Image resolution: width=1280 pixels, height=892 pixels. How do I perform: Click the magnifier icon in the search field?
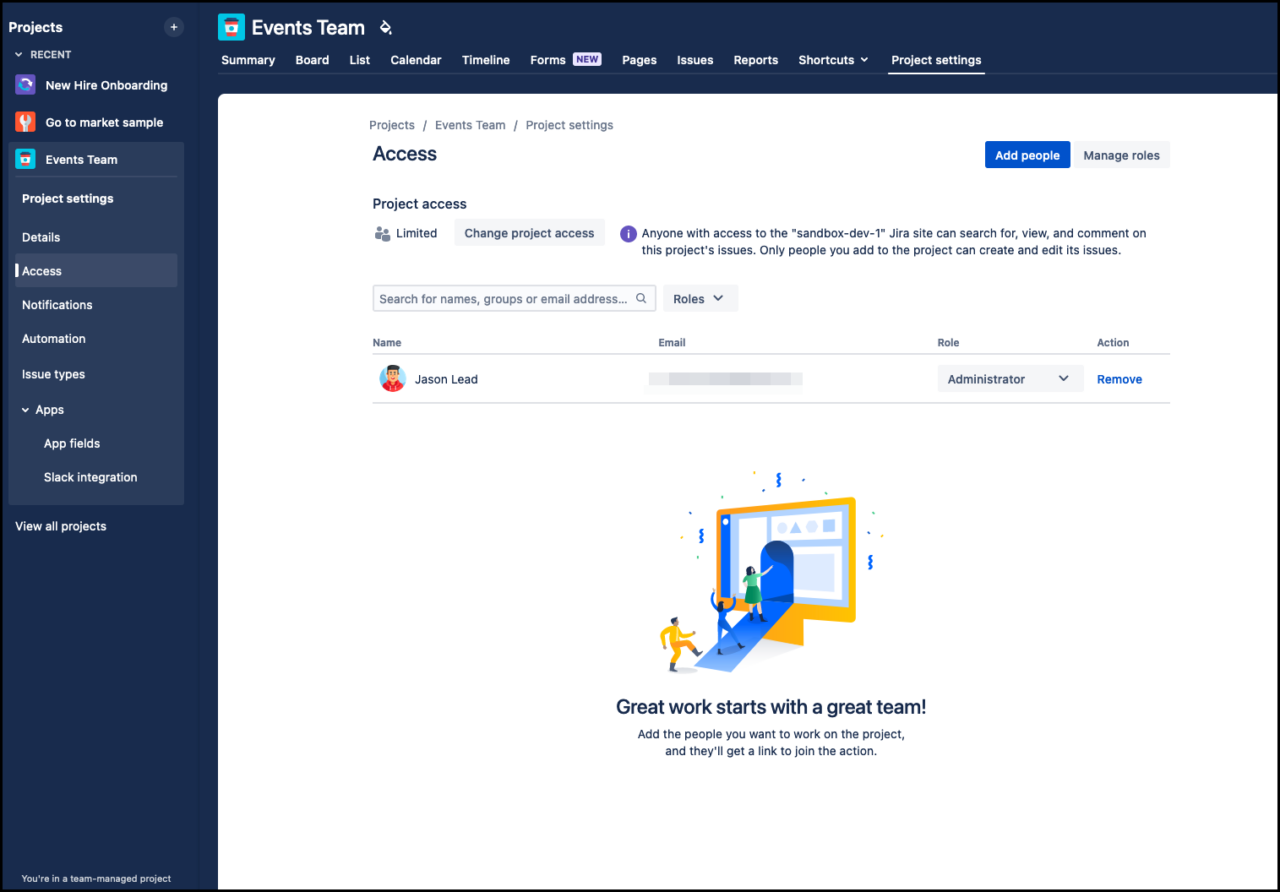point(641,298)
